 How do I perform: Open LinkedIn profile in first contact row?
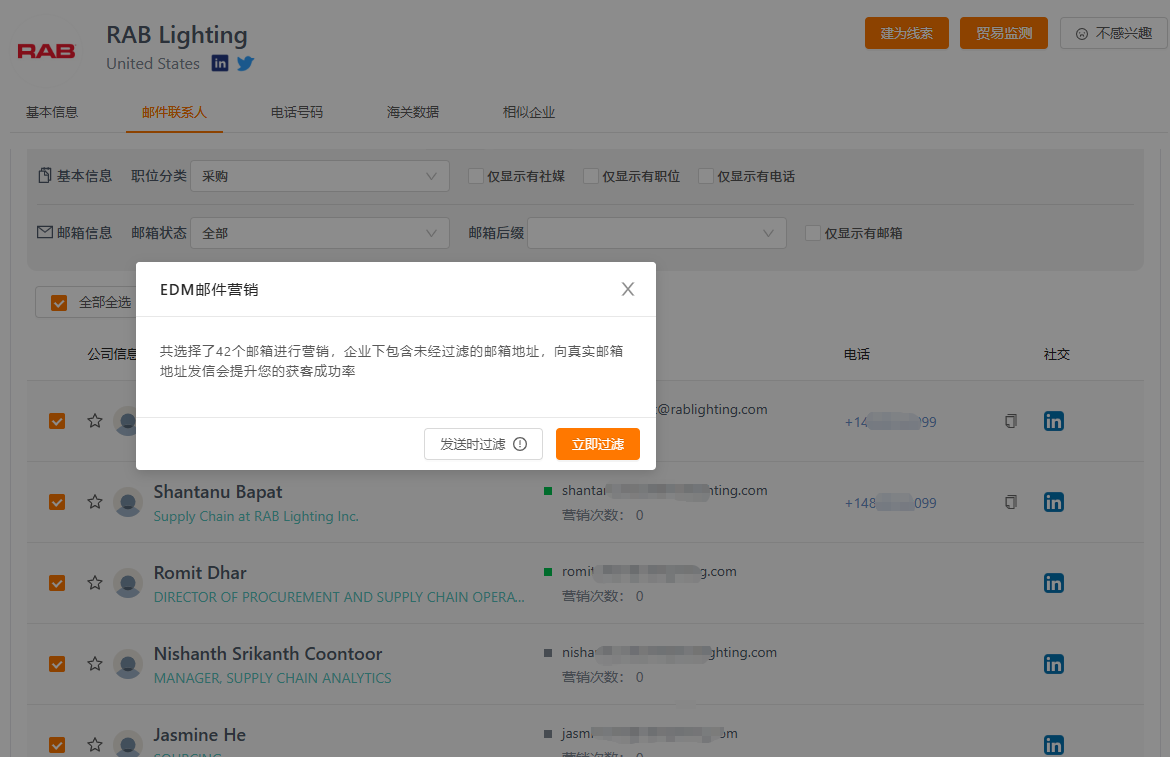(1054, 421)
